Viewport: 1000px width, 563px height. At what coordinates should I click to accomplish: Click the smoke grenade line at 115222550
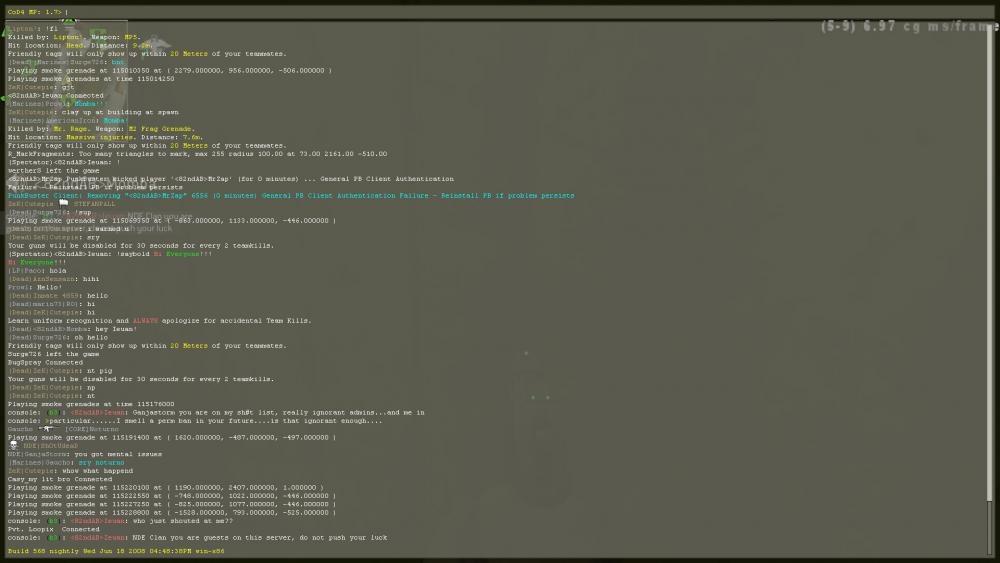pos(172,495)
